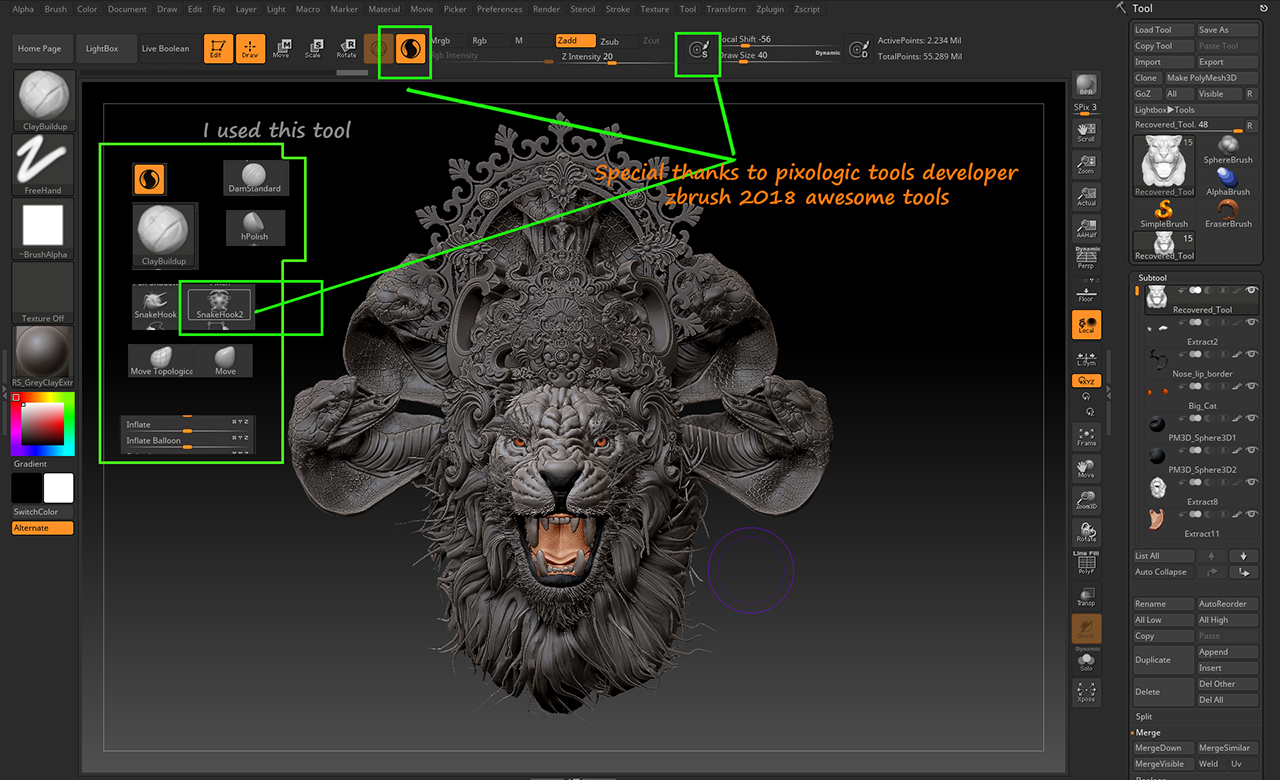Hide Extract2 subtool with its eye icon
The width and height of the screenshot is (1280, 780).
pyautogui.click(x=1252, y=322)
